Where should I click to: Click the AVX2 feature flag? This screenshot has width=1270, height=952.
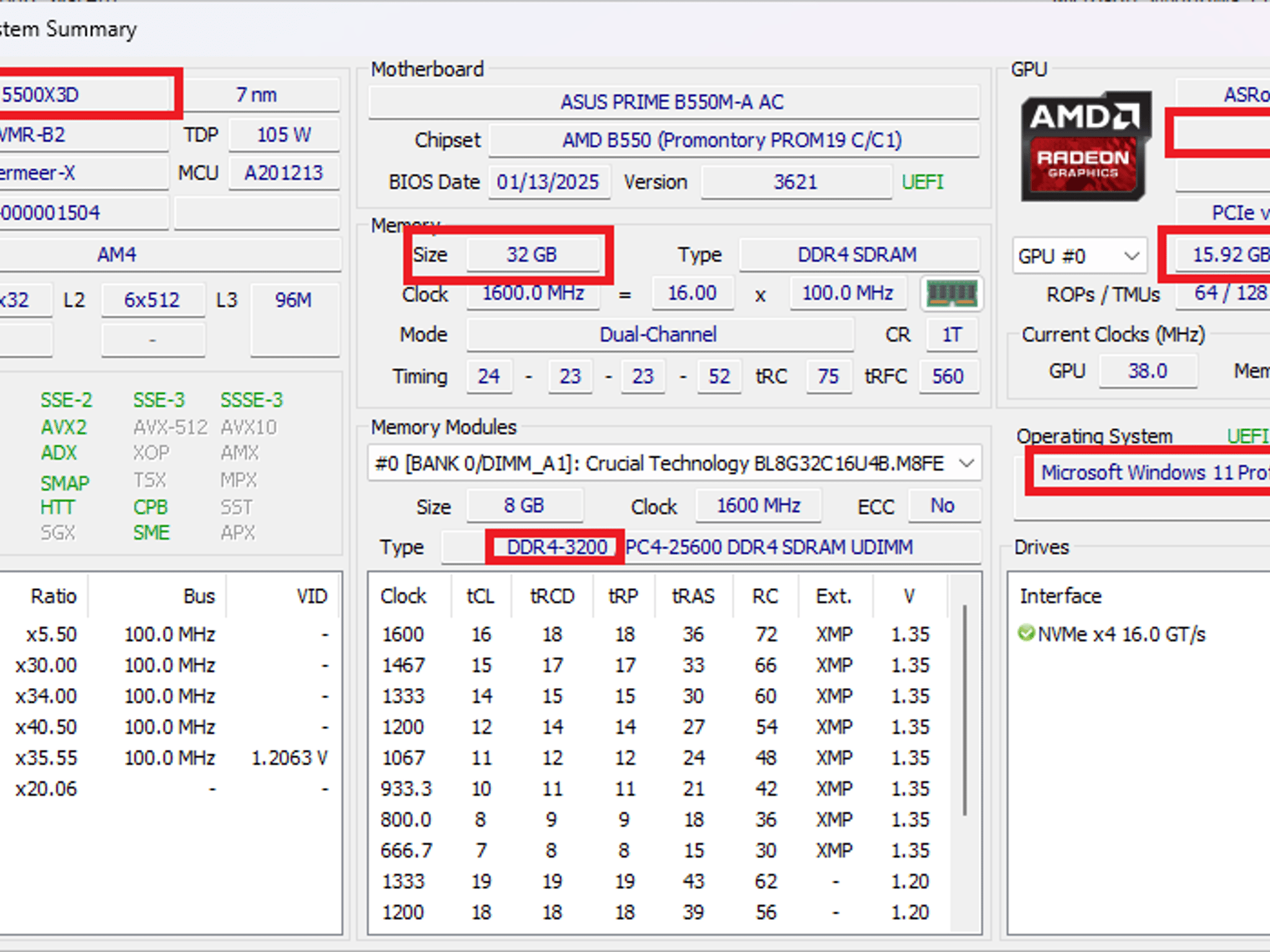click(x=64, y=427)
